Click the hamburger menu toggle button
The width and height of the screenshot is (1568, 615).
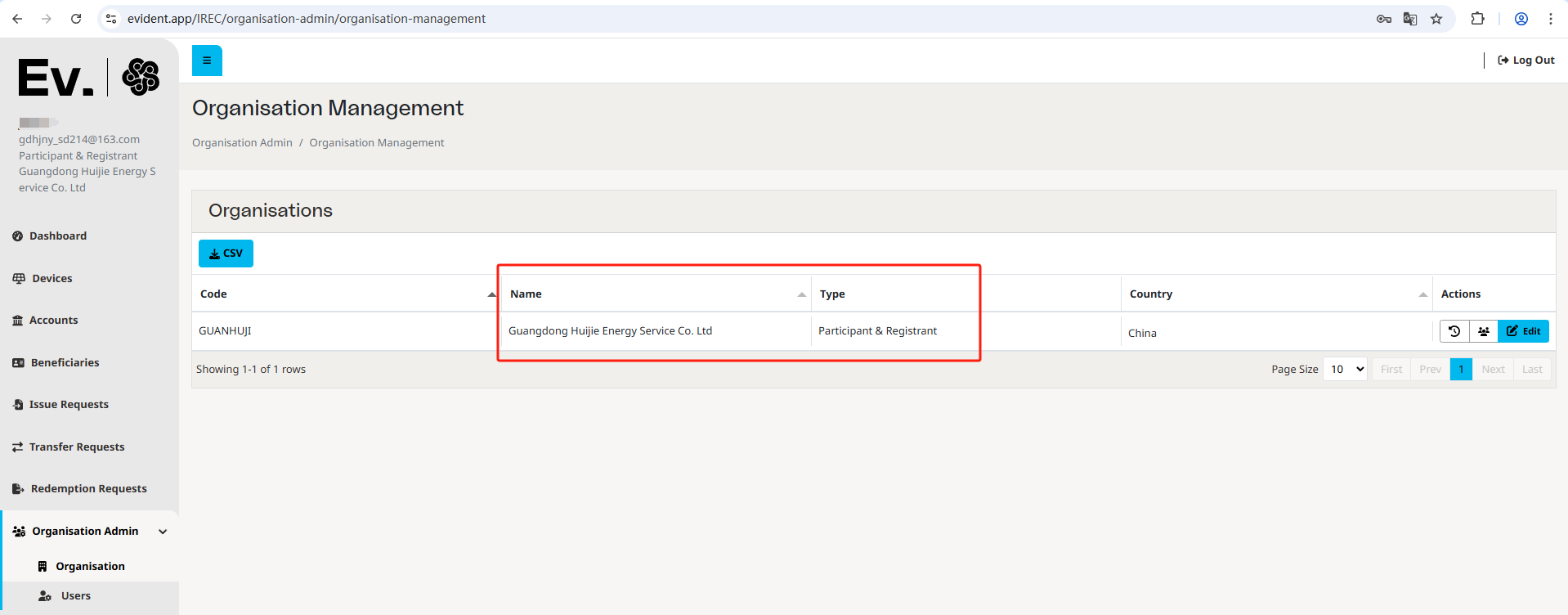[207, 61]
